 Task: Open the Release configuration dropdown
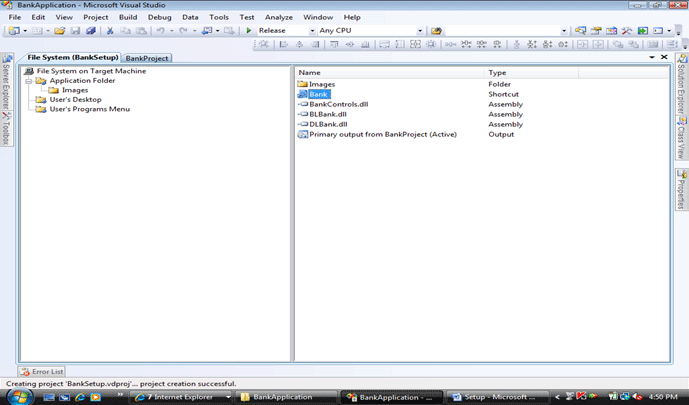[312, 31]
